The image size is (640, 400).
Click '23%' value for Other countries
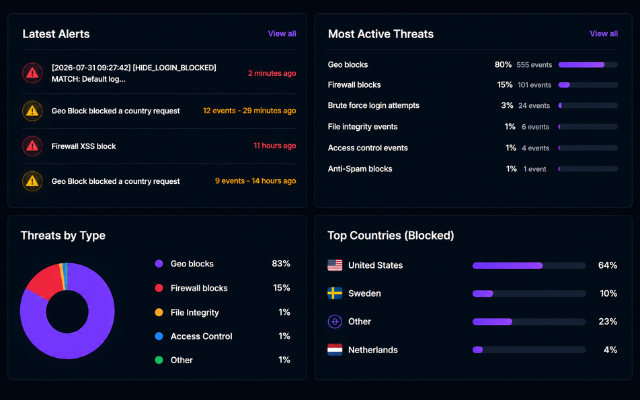(608, 322)
